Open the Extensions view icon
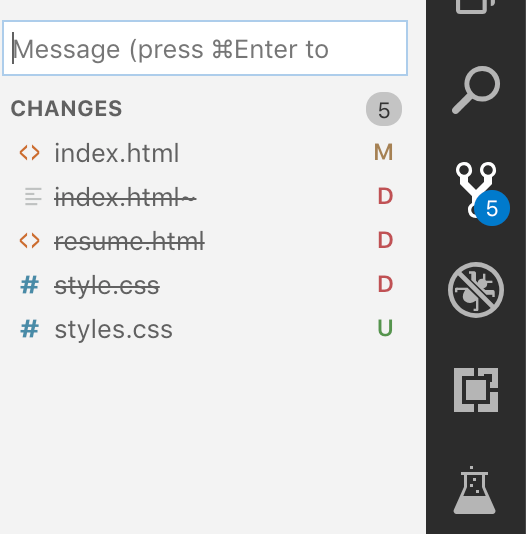This screenshot has height=534, width=526. (476, 390)
